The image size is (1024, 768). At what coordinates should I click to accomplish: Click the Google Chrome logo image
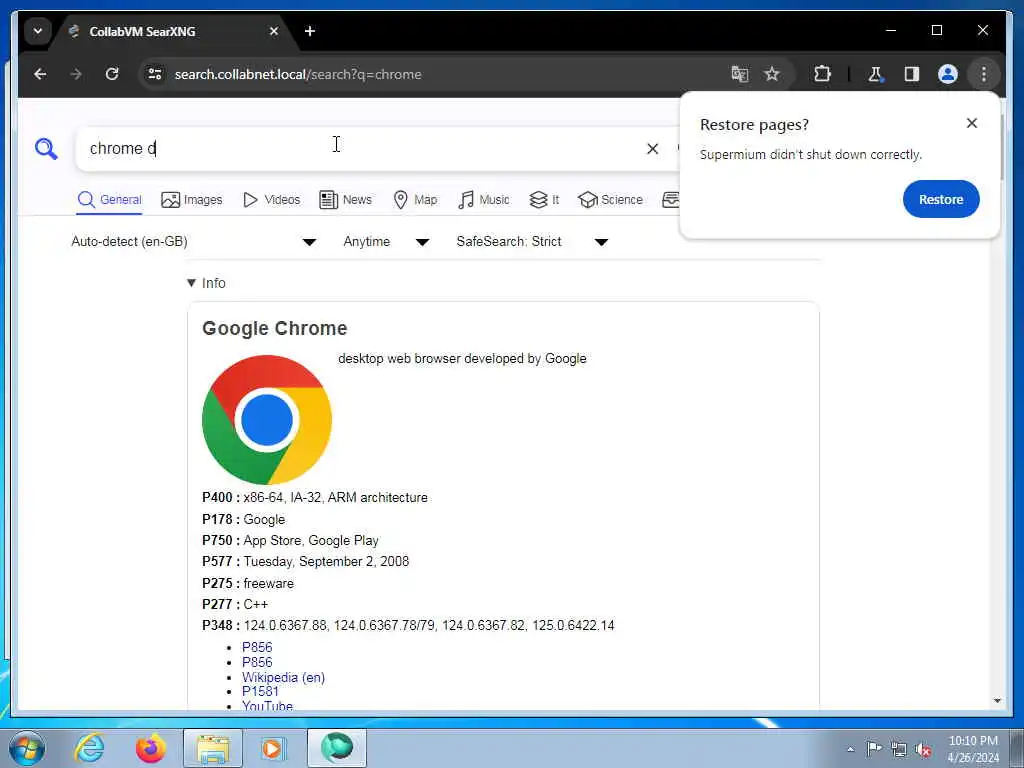click(x=267, y=419)
